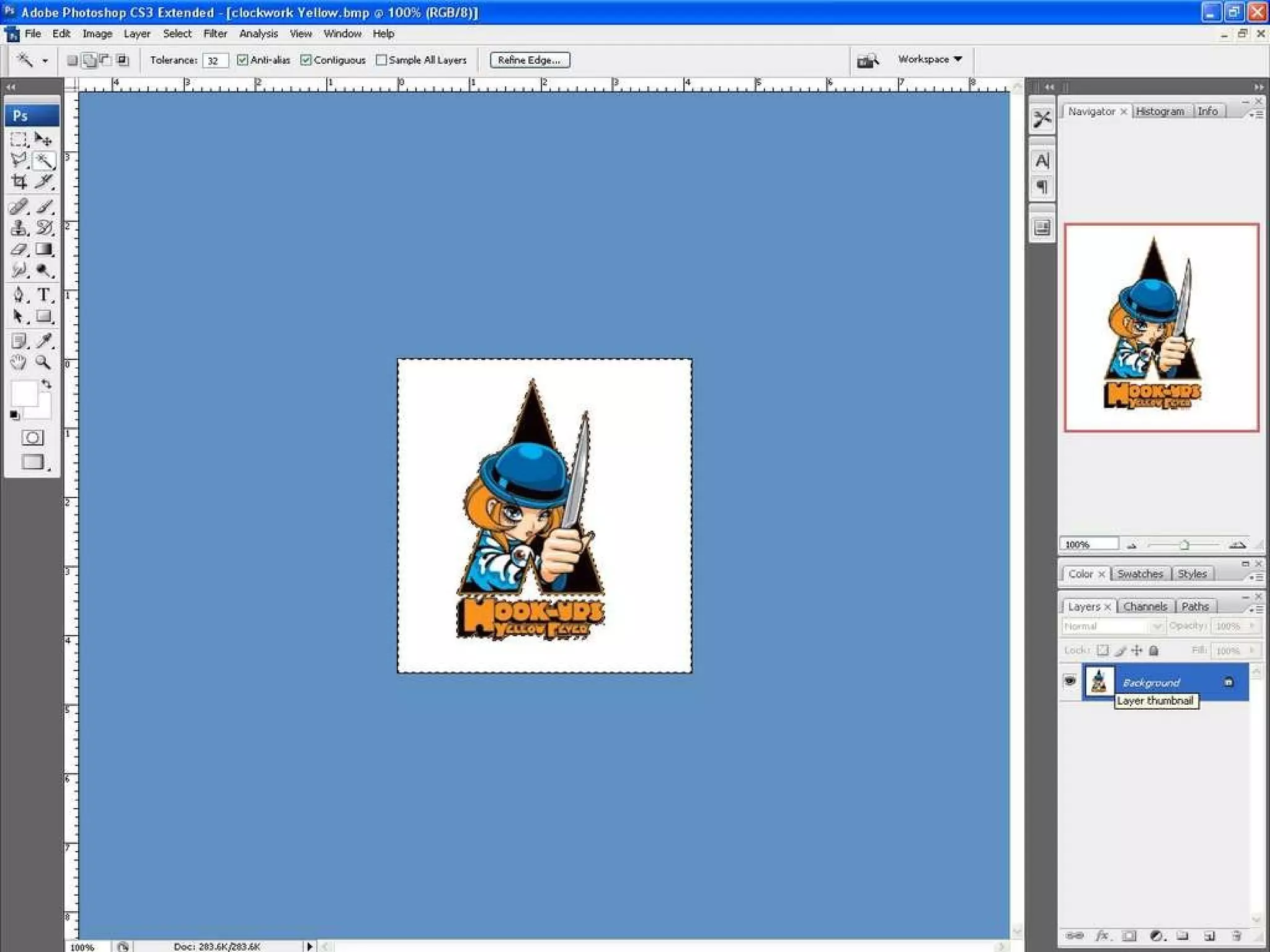Click the Refine Edge button
Screen dimensions: 1270x952
pyautogui.click(x=529, y=60)
